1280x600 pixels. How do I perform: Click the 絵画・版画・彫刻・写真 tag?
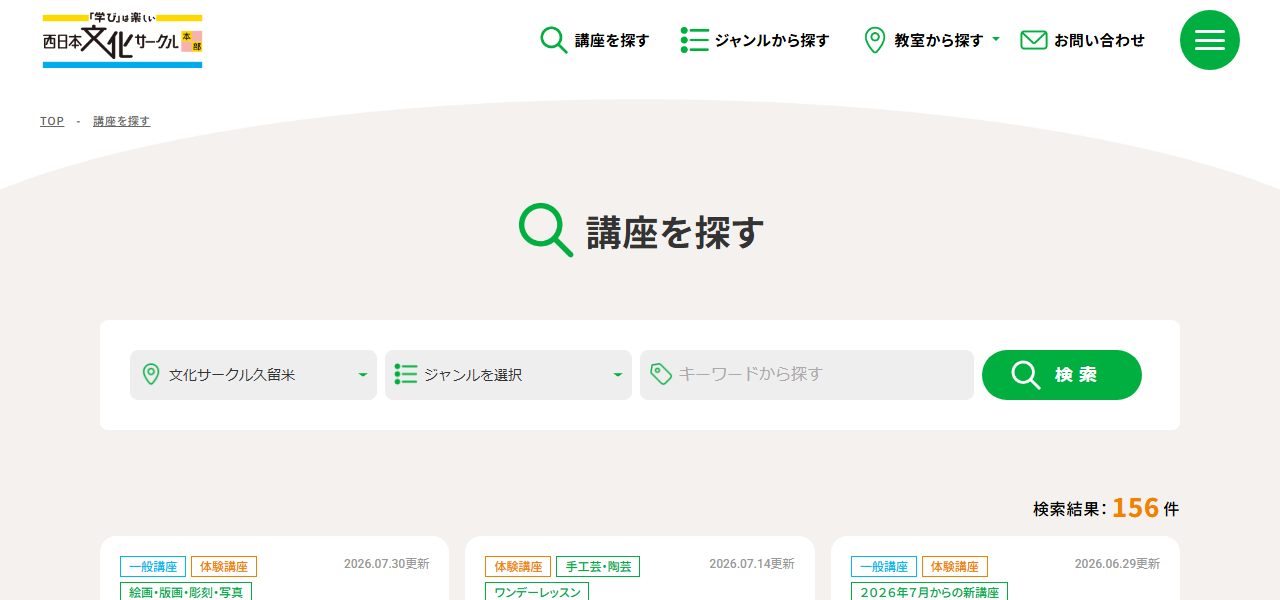pos(186,592)
